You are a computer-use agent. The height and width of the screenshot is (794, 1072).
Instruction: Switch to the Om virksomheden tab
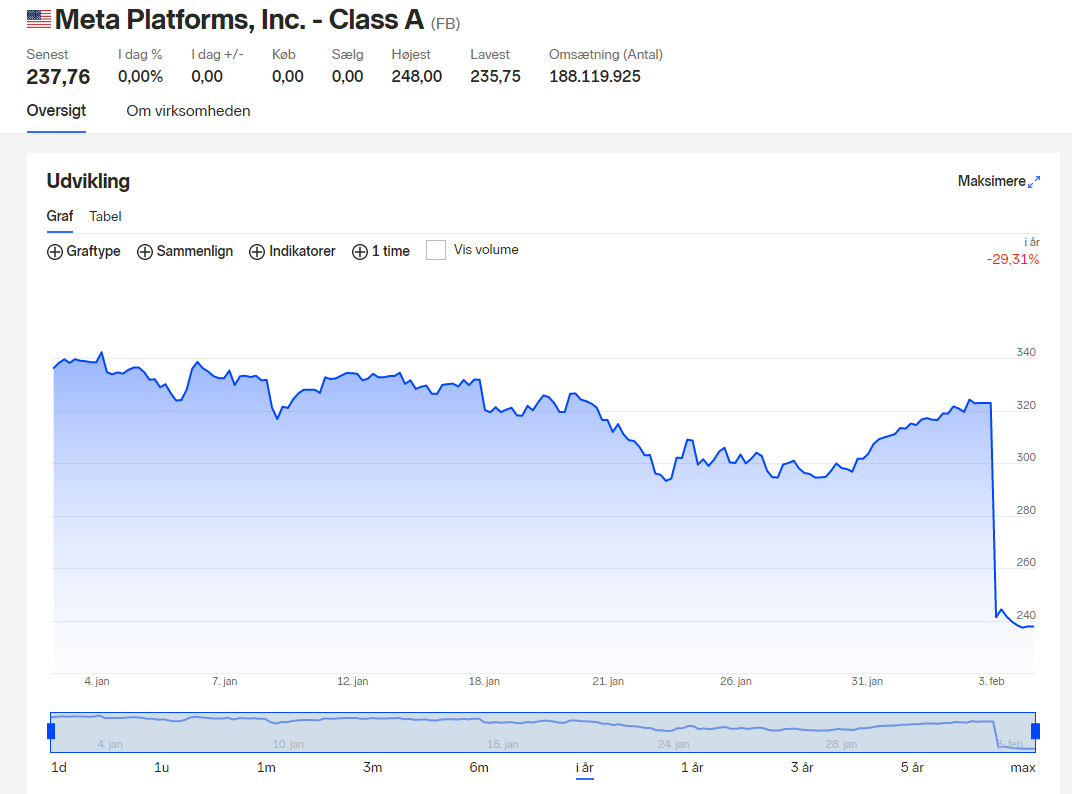188,111
